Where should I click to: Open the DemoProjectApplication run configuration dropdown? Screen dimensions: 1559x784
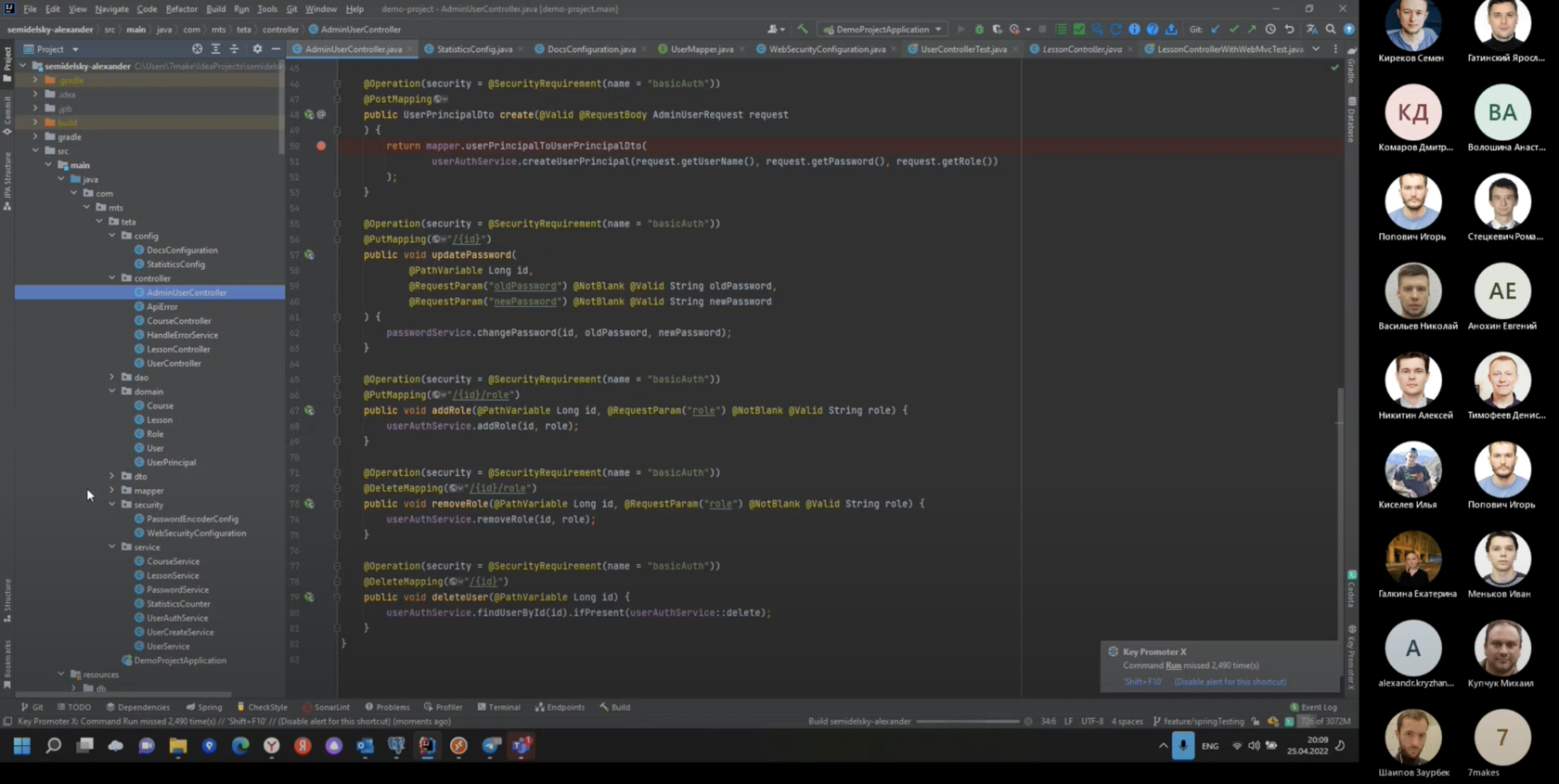[x=882, y=30]
